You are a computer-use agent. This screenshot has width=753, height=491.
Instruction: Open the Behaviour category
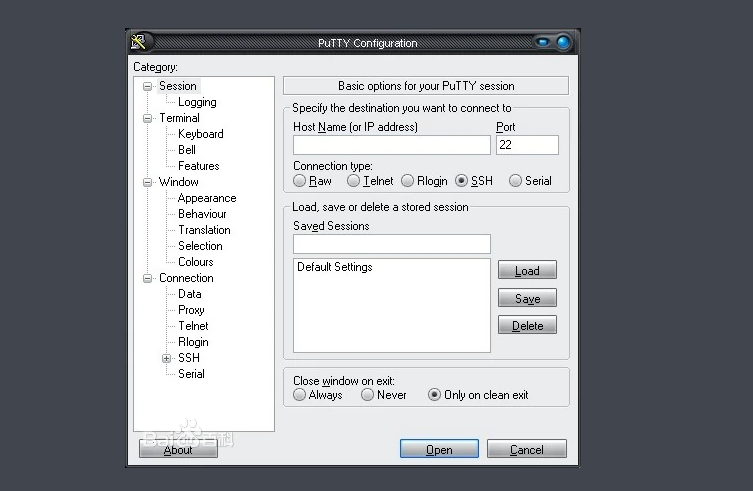click(202, 214)
